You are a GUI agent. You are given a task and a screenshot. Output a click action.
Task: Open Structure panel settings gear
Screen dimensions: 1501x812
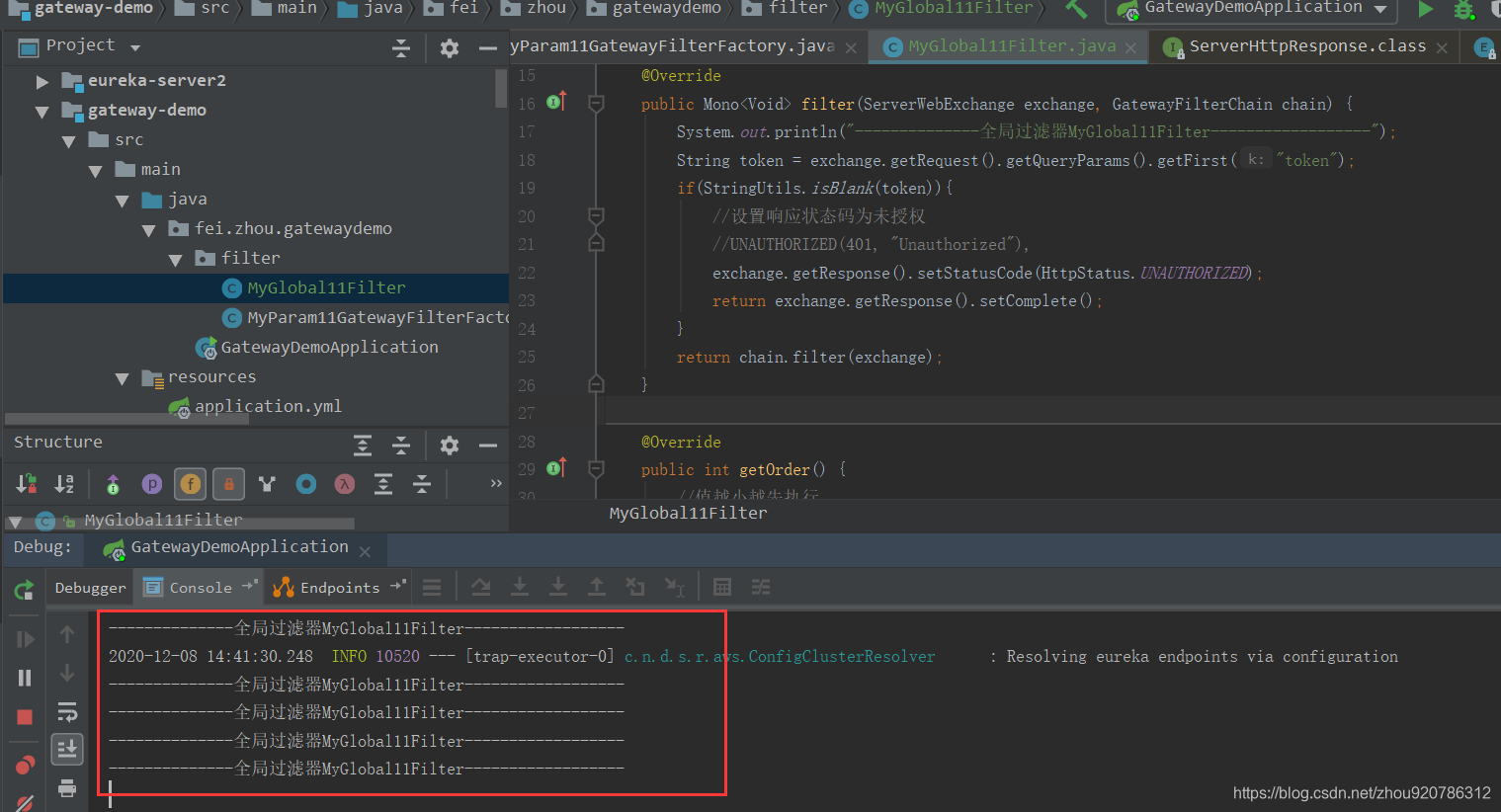pyautogui.click(x=450, y=446)
